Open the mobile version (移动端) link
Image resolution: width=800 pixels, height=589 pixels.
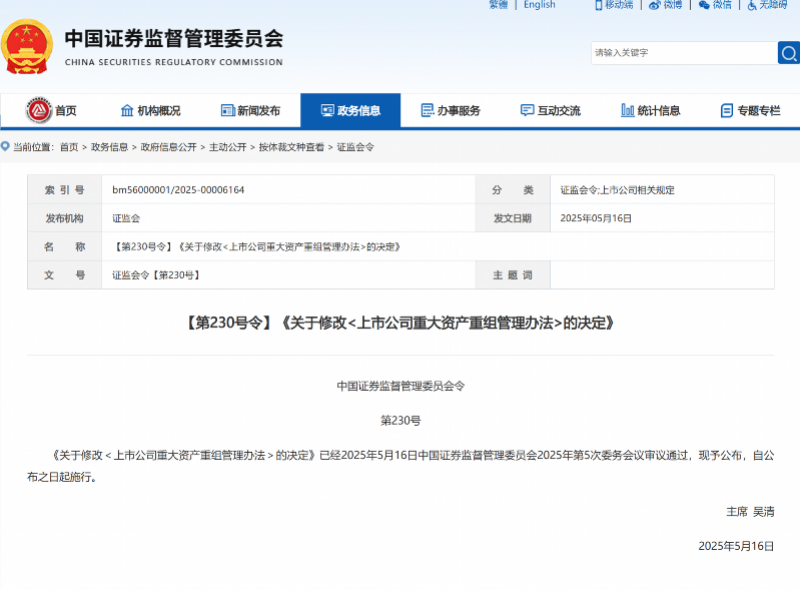pyautogui.click(x=614, y=5)
